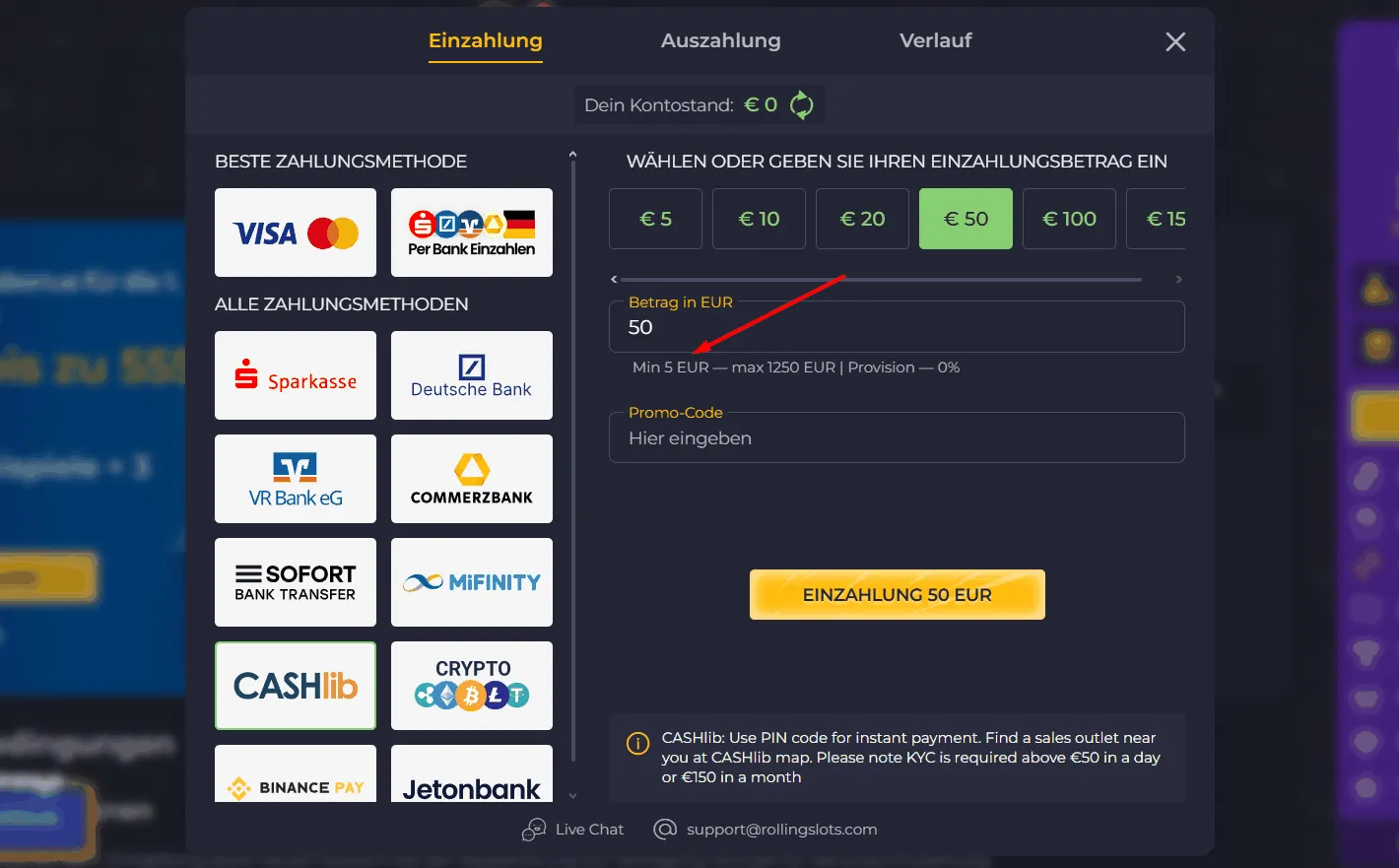Screen dimensions: 1399x868
Task: Select Deutsche Bank payment method
Action: (472, 375)
